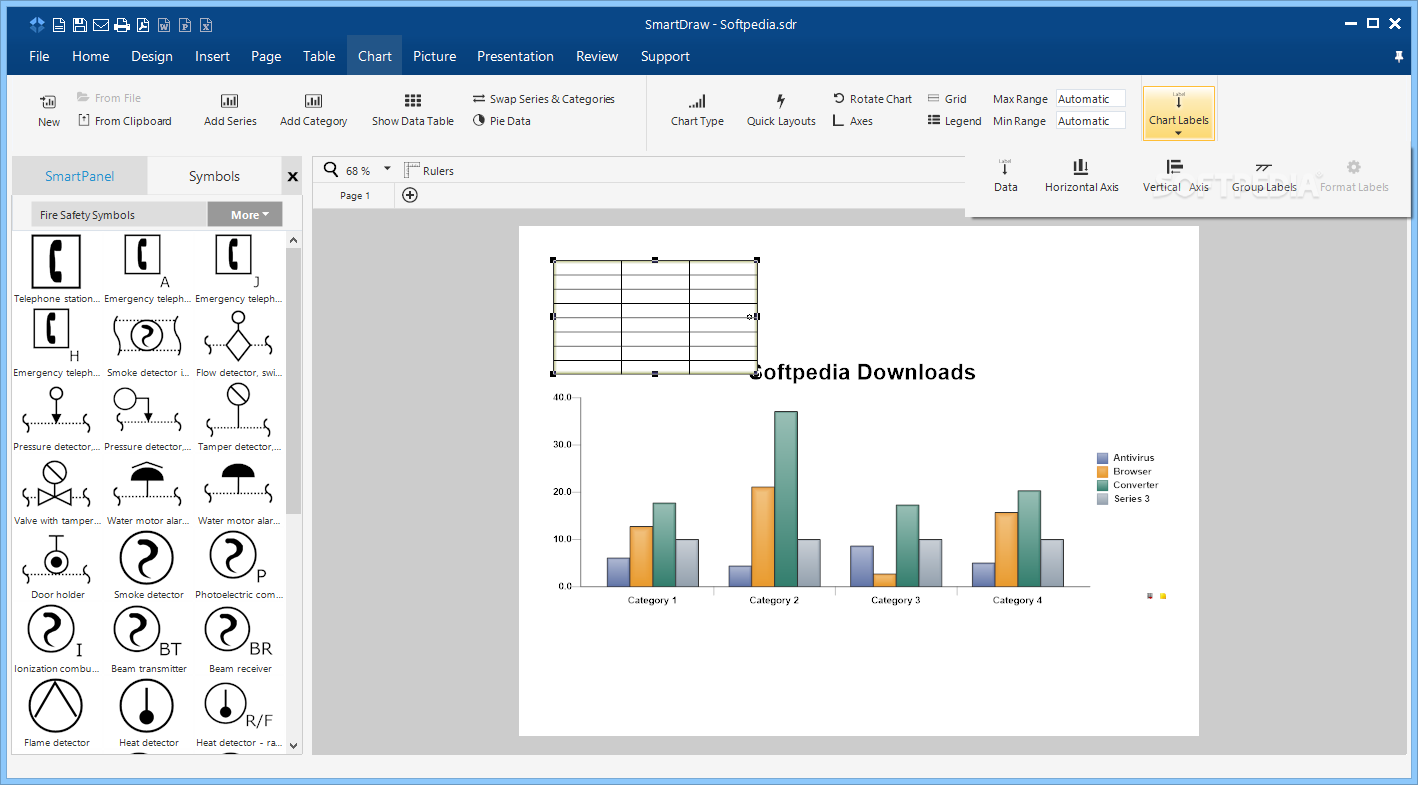Click Add Category in the Chart ribbon
1418x785 pixels.
tap(314, 111)
